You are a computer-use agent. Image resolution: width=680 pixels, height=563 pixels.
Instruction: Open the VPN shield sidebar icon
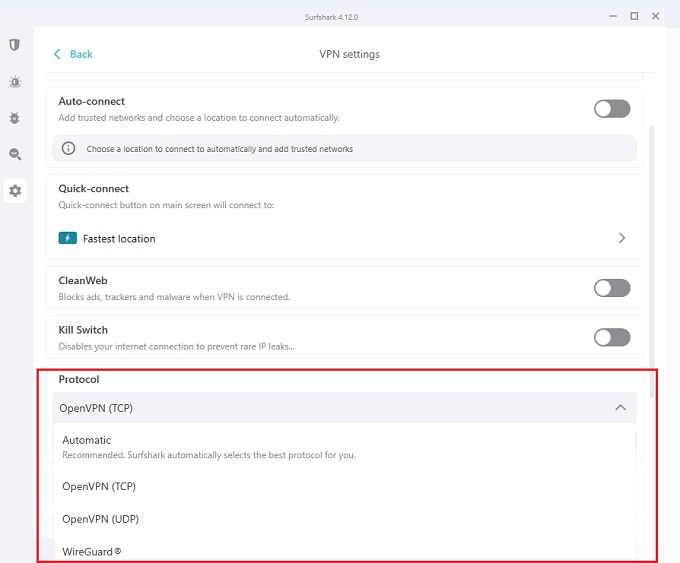(15, 45)
